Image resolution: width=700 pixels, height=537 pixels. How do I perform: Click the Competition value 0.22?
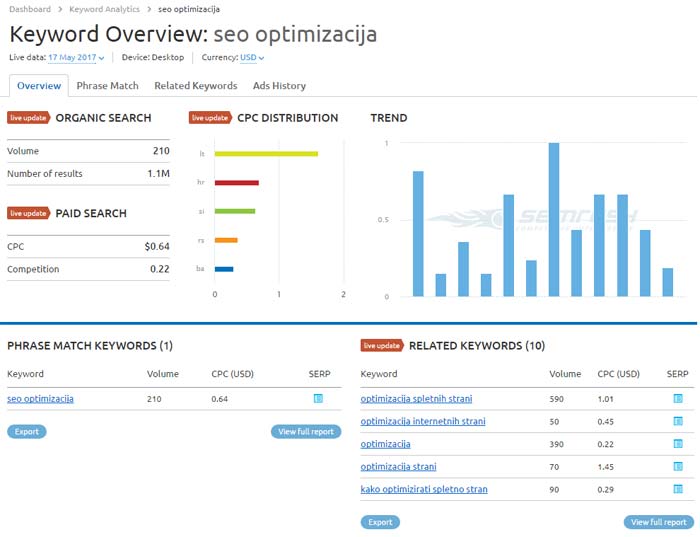(x=160, y=269)
